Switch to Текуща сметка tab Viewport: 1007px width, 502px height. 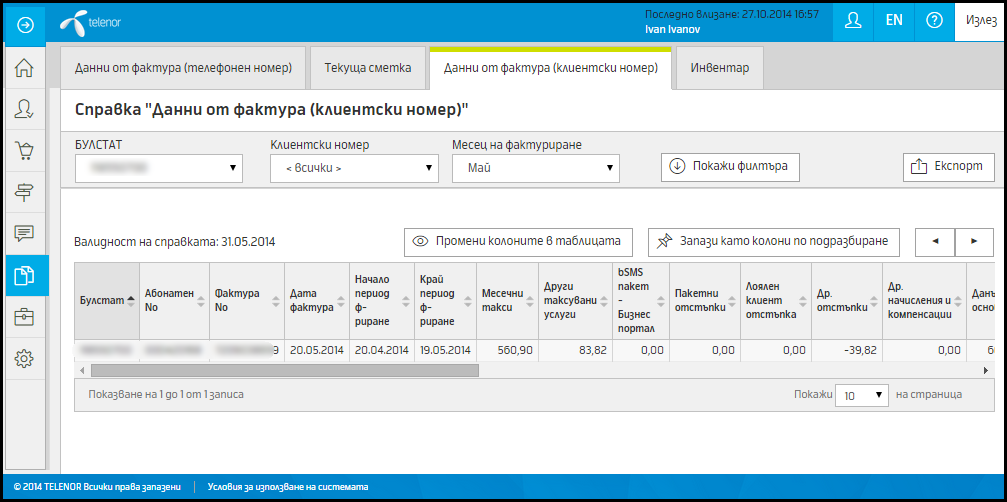click(368, 68)
